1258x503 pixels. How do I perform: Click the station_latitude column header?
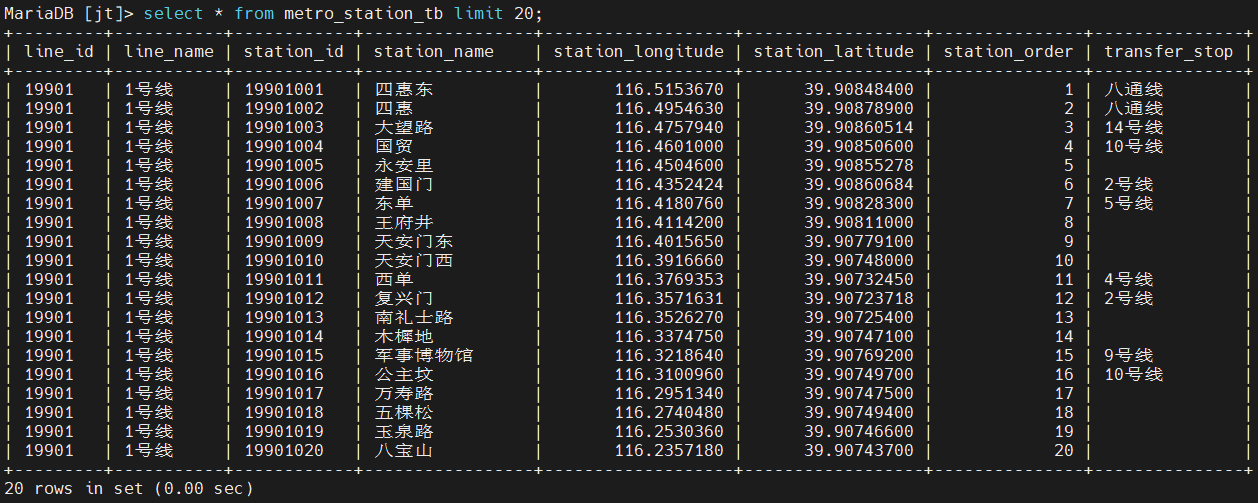pos(833,51)
